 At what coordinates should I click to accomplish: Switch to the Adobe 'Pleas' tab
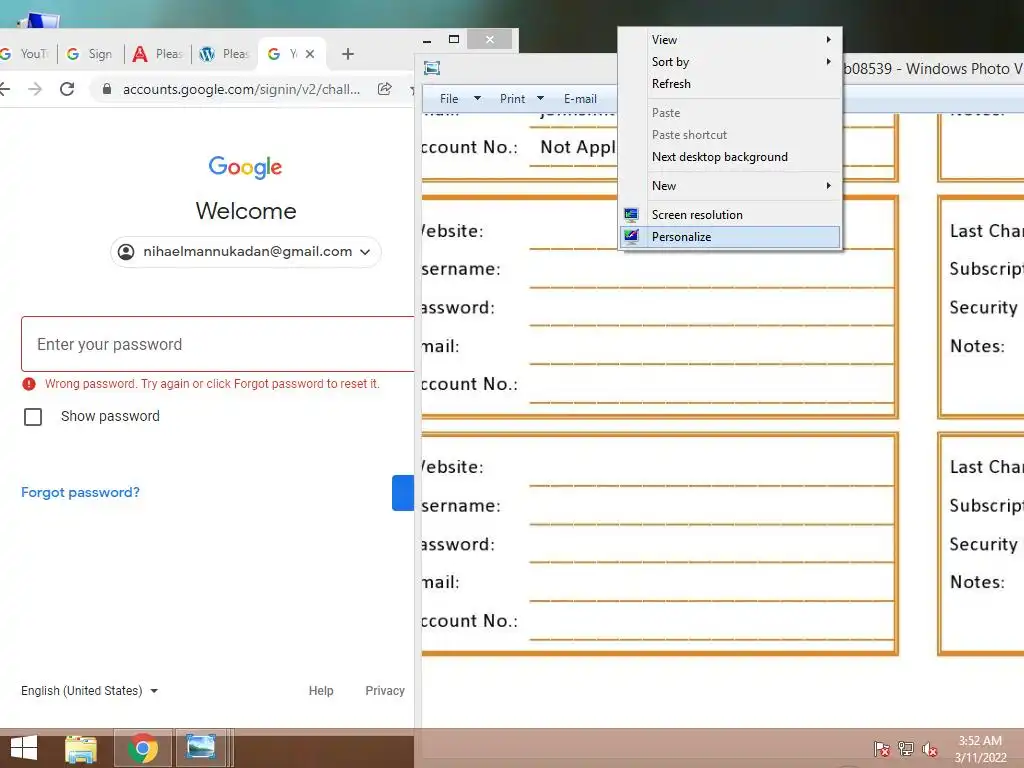157,54
